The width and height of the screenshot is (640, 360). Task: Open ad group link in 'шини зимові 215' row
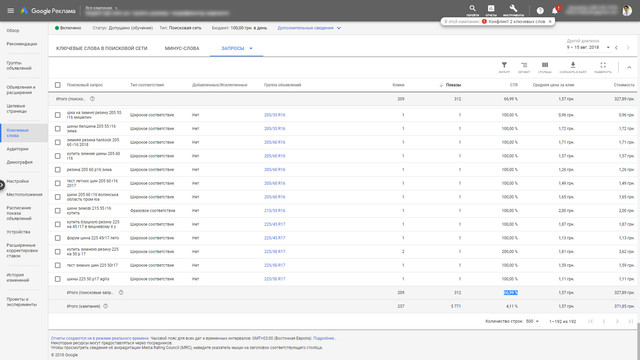coord(275,211)
